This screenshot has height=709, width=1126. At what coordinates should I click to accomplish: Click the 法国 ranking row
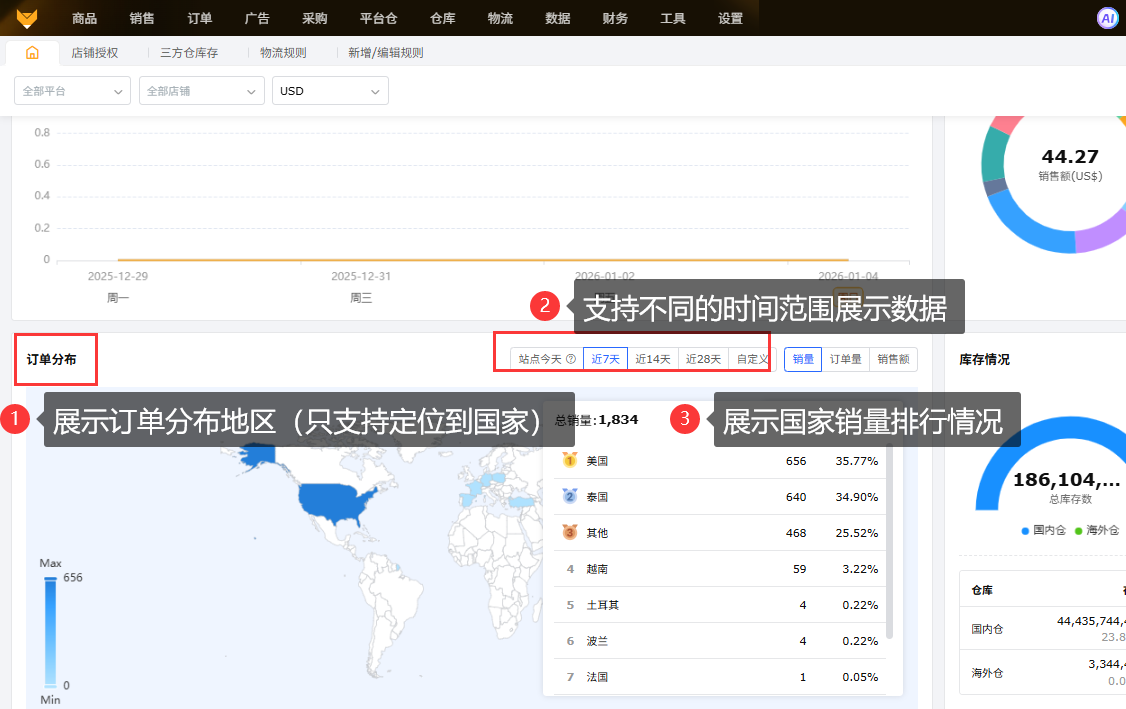[720, 676]
